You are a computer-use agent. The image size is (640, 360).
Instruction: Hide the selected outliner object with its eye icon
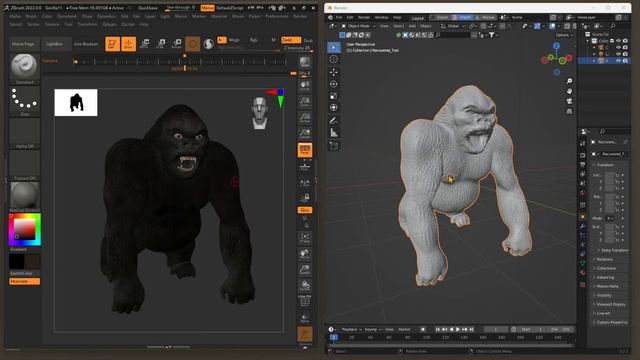[618, 60]
